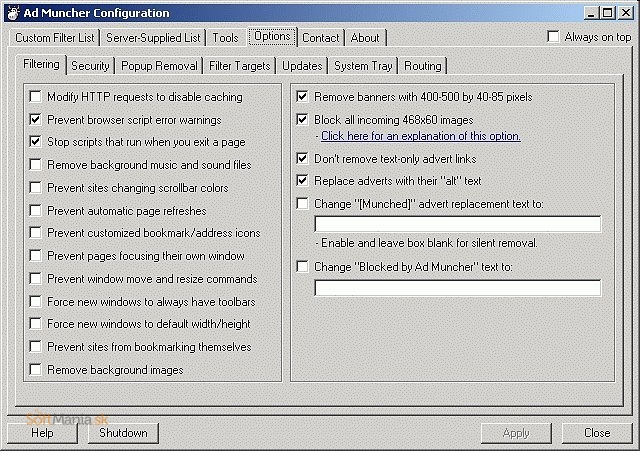Open the Popup Removal sub-tab
640x451 pixels.
coord(159,66)
